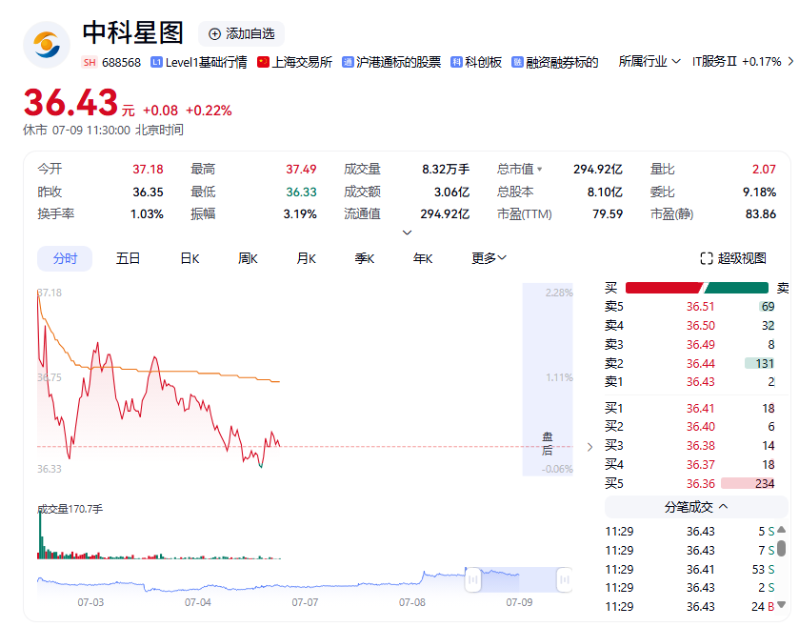Click 量比 value 2.07
799x627 pixels.
[x=764, y=169]
